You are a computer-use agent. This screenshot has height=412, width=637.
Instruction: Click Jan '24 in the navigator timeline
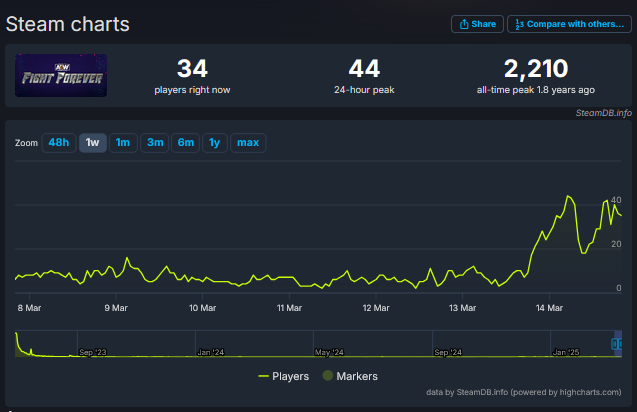coord(210,352)
